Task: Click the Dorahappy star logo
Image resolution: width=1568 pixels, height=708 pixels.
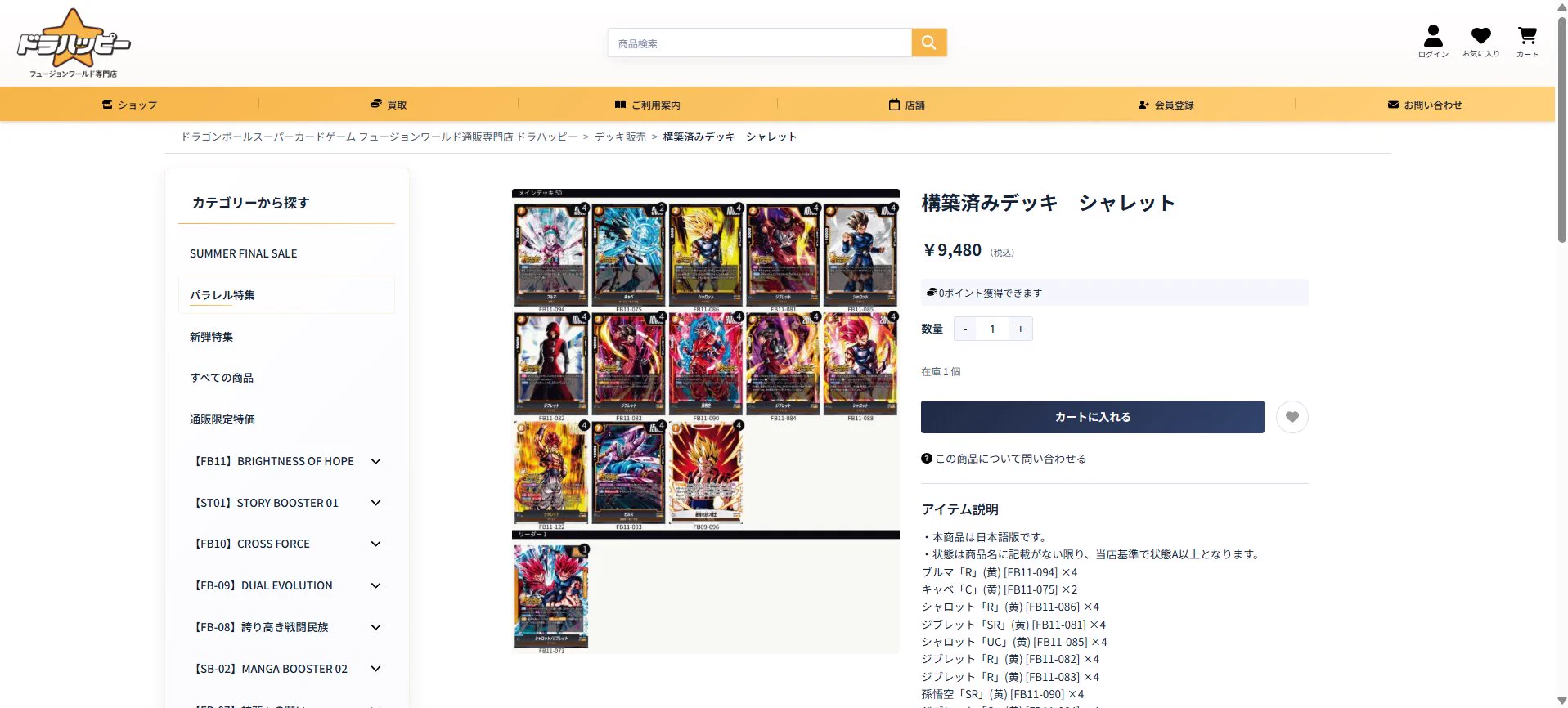Action: point(73,43)
